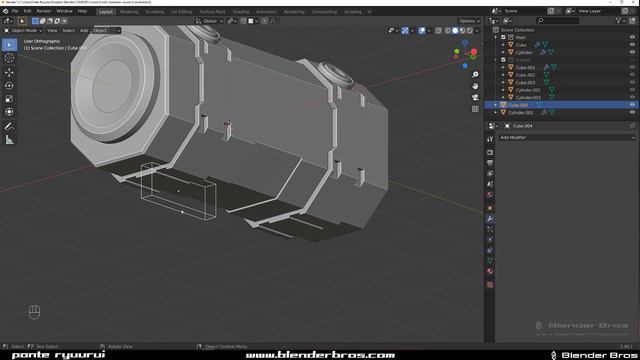Hide the Main collection with eye icon
Screen dimensions: 640x360
pyautogui.click(x=632, y=37)
